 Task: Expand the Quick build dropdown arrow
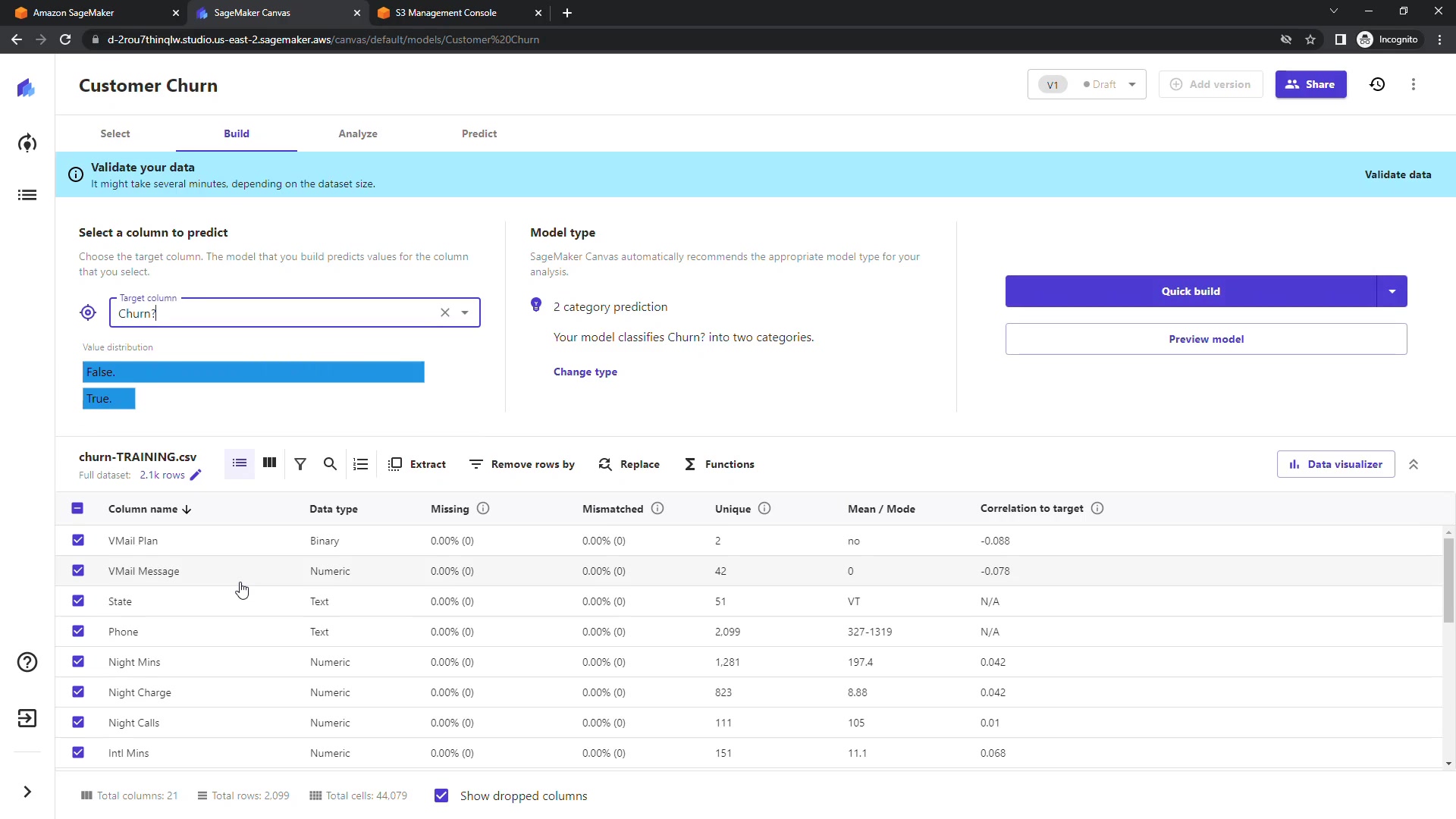[x=1392, y=291]
